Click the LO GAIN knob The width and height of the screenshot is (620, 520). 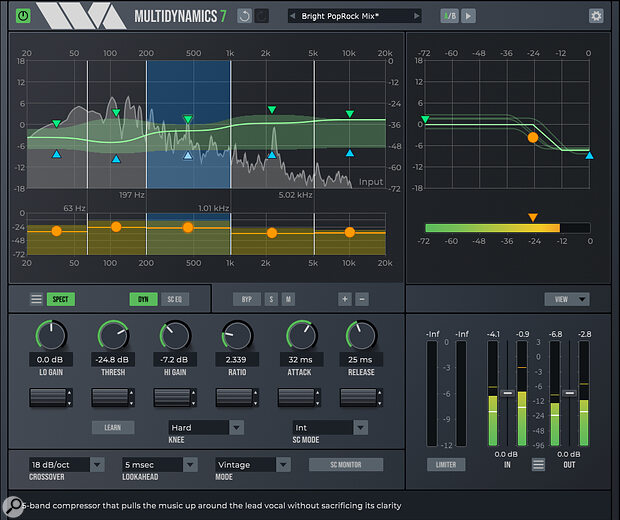[x=51, y=335]
